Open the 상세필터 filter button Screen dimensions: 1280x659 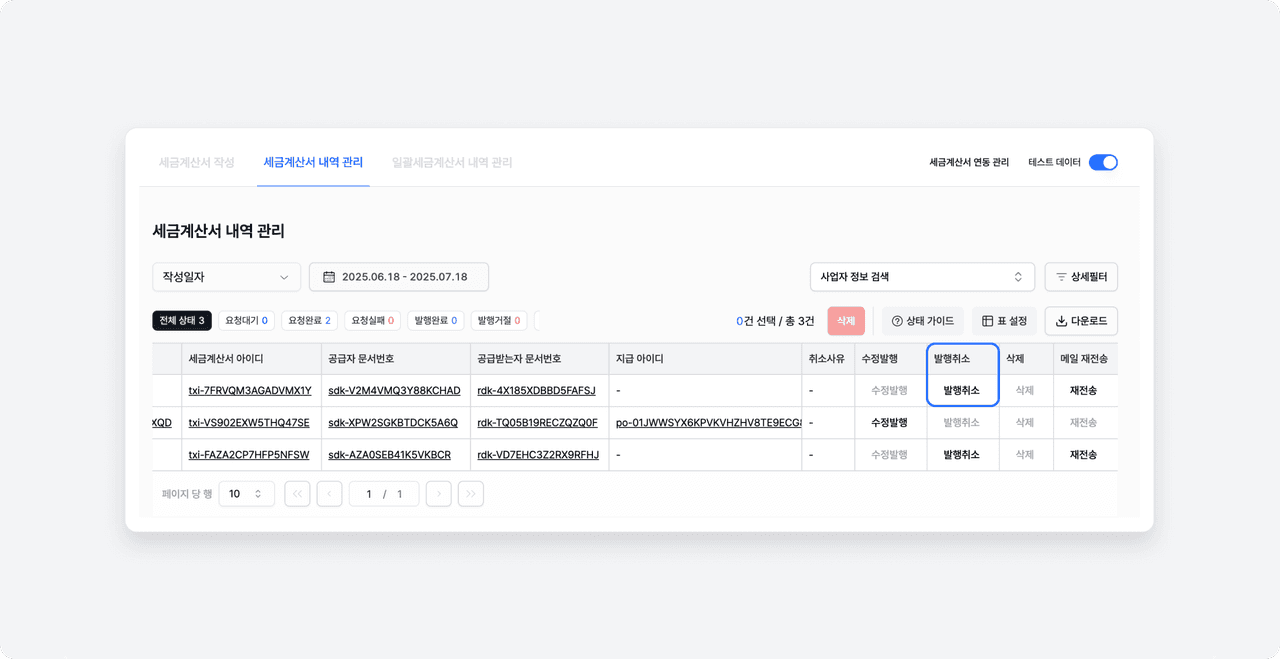click(1081, 277)
